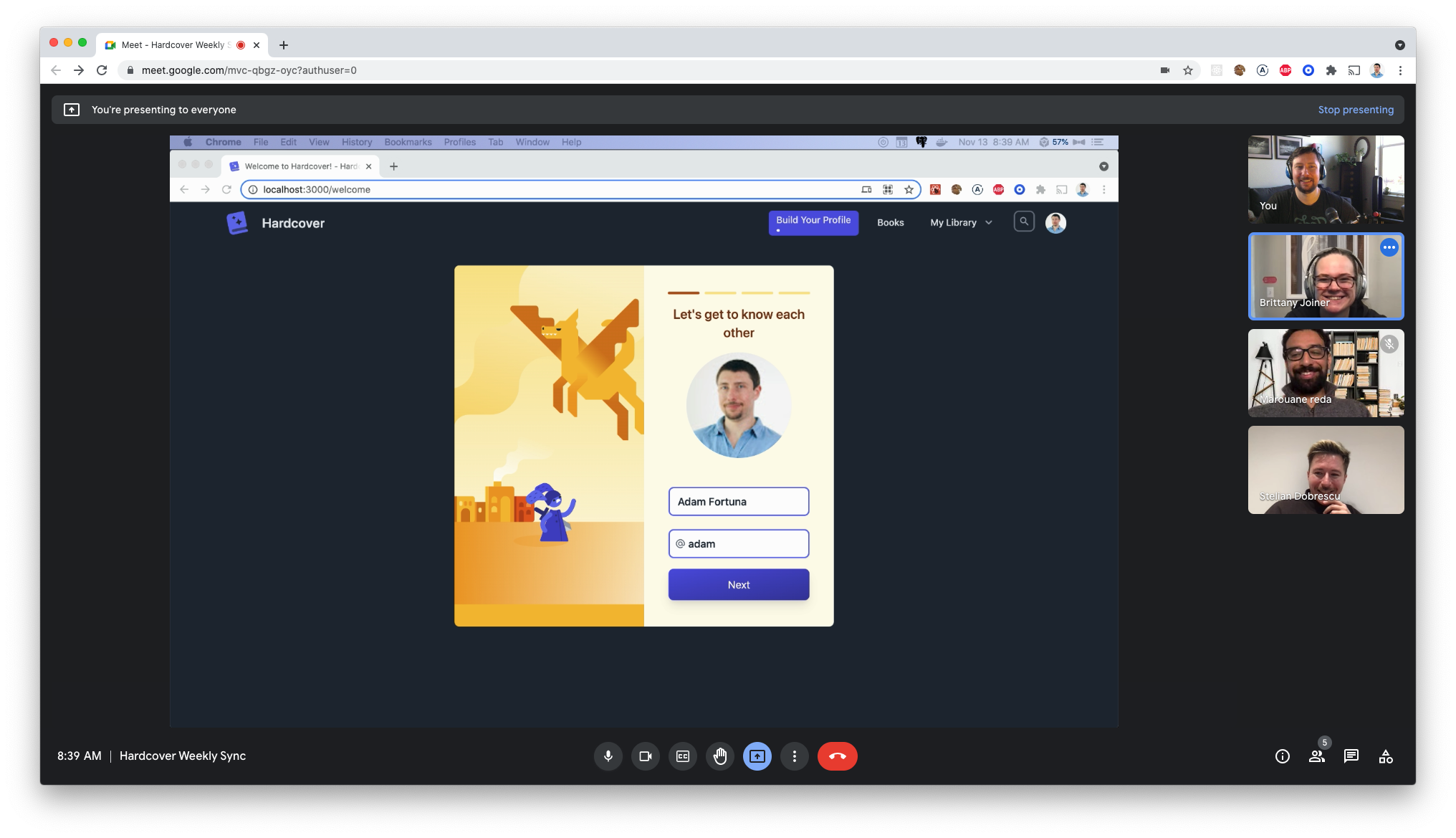The height and width of the screenshot is (838, 1456).
Task: Open meeting details info icon
Action: (x=1283, y=756)
